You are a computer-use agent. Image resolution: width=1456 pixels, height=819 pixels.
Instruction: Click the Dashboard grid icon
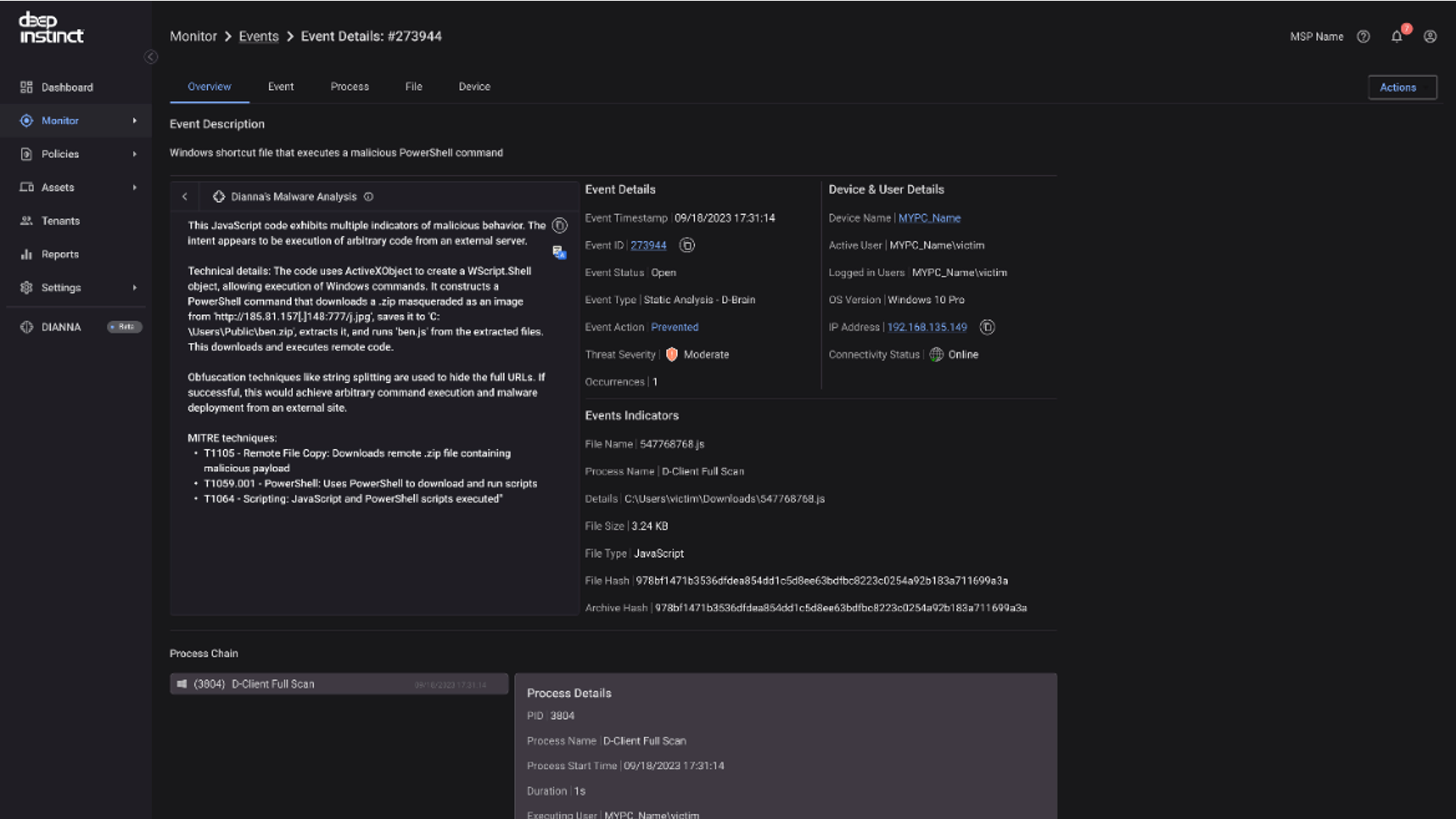26,87
